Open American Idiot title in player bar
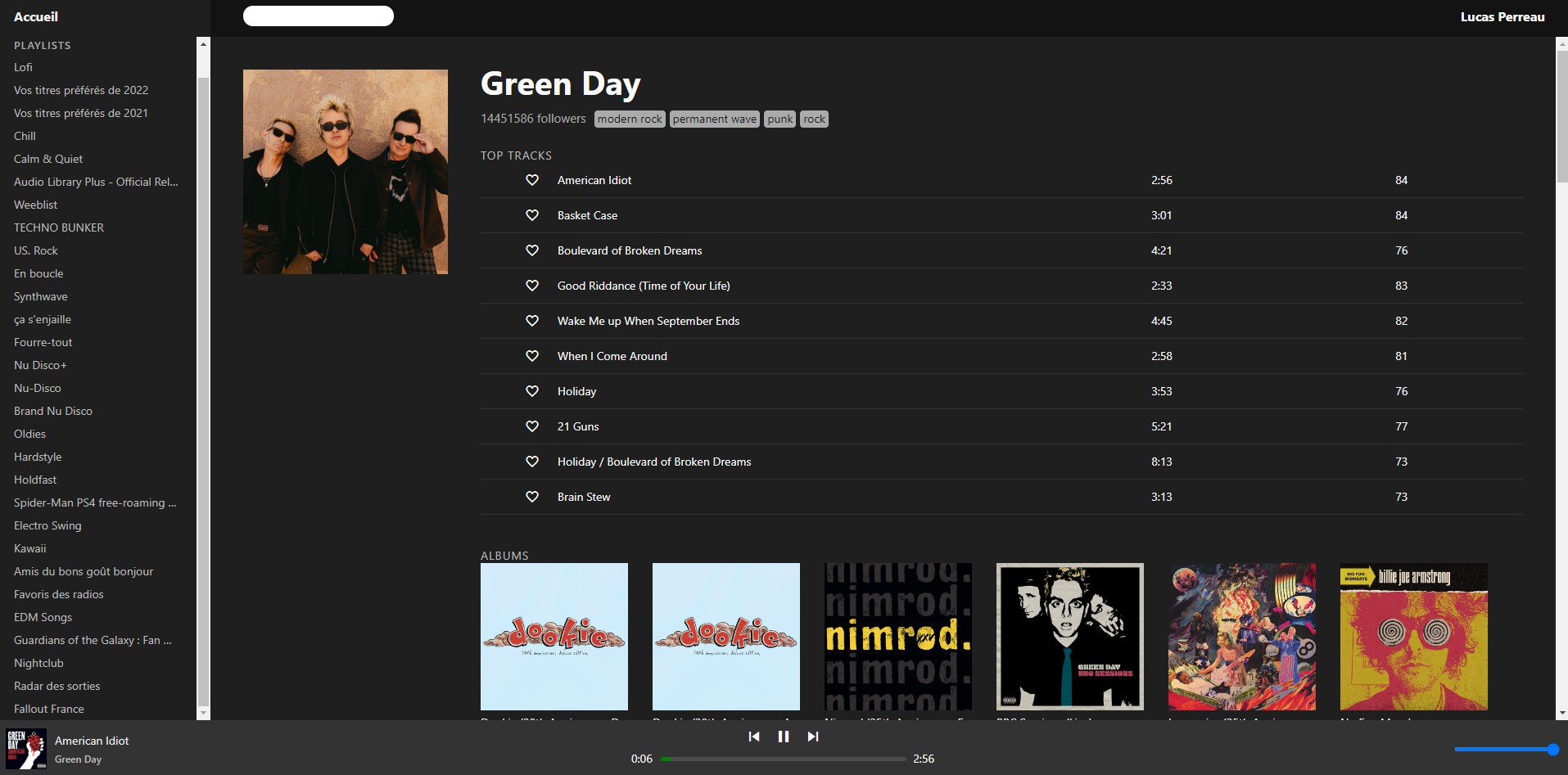Image resolution: width=1568 pixels, height=775 pixels. point(92,741)
